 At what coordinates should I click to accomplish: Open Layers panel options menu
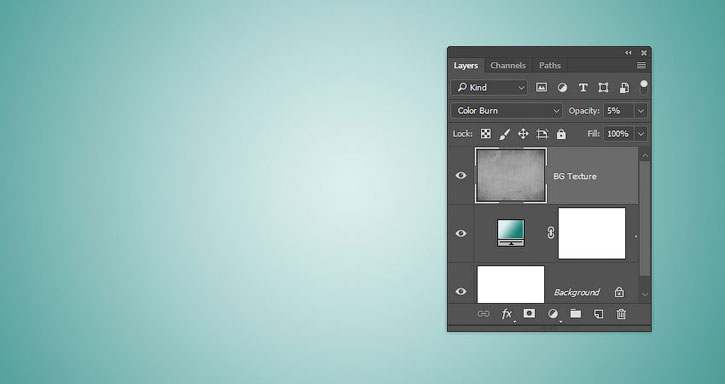pos(641,65)
